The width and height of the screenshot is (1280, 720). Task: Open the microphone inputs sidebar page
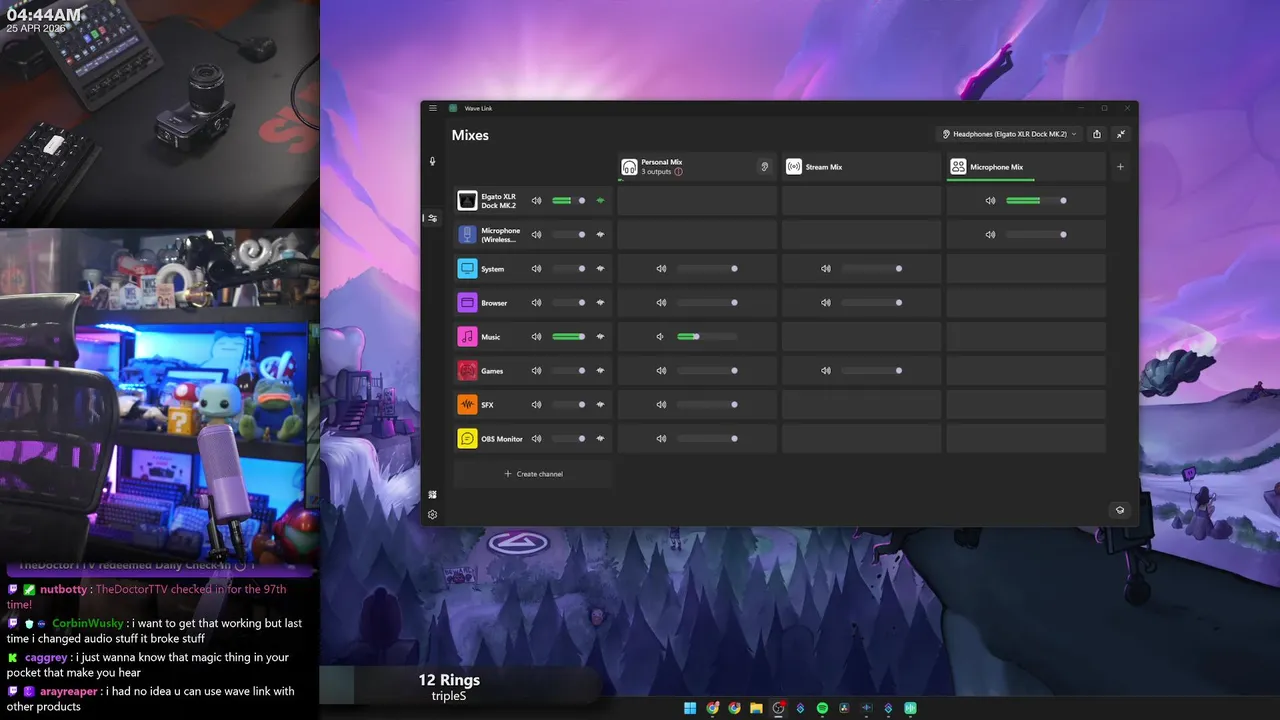[x=433, y=161]
